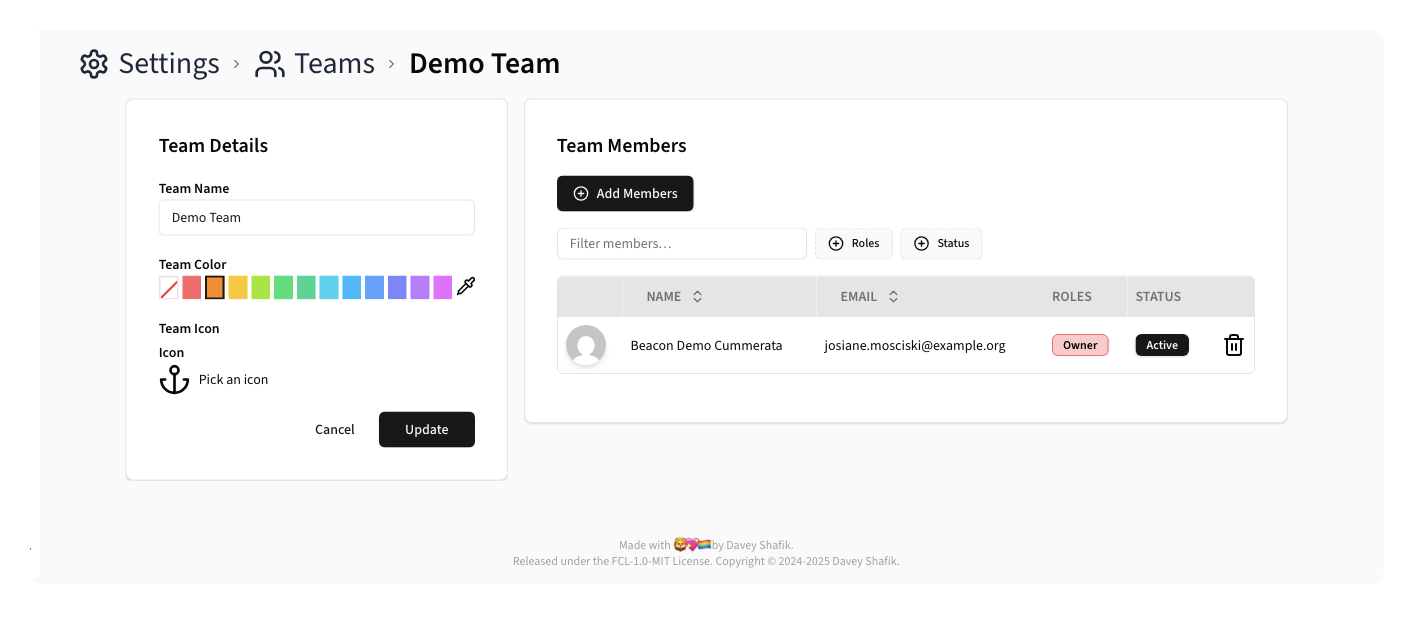Open the Status filter dropdown

click(x=941, y=244)
